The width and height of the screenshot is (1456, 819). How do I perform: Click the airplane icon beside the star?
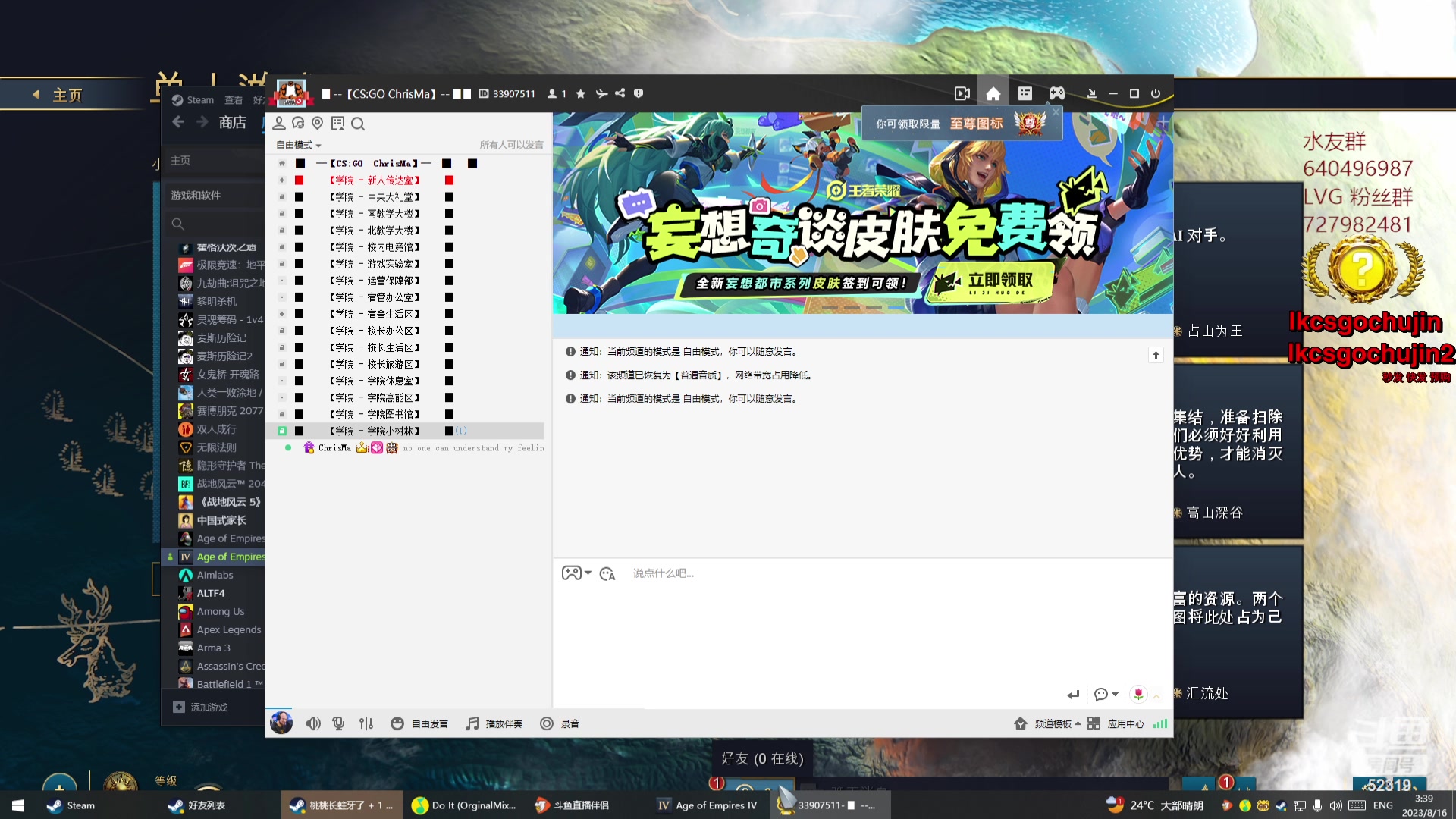(x=601, y=93)
